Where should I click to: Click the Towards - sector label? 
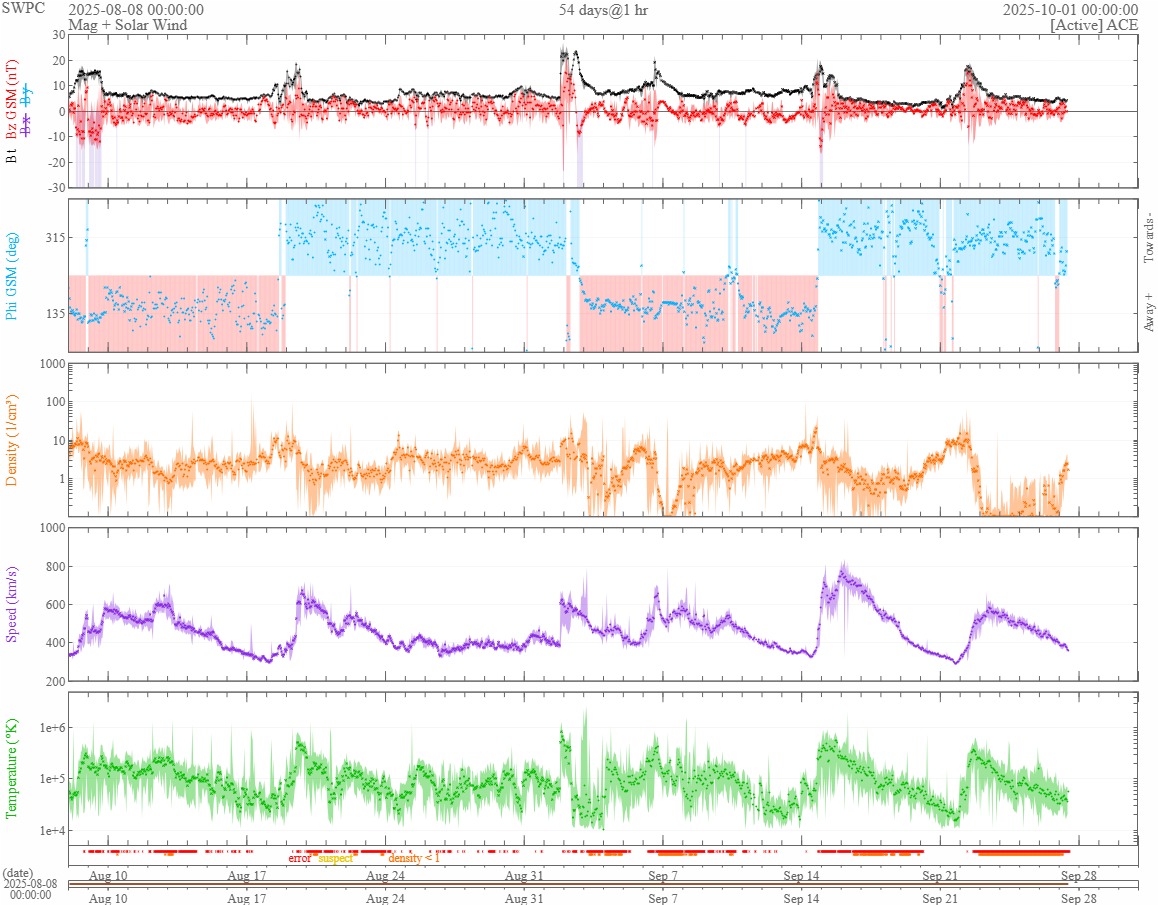point(1148,238)
